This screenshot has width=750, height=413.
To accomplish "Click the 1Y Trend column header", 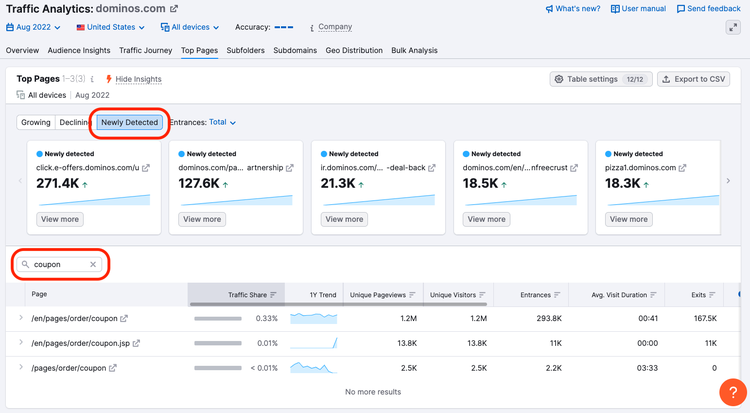I will [323, 295].
